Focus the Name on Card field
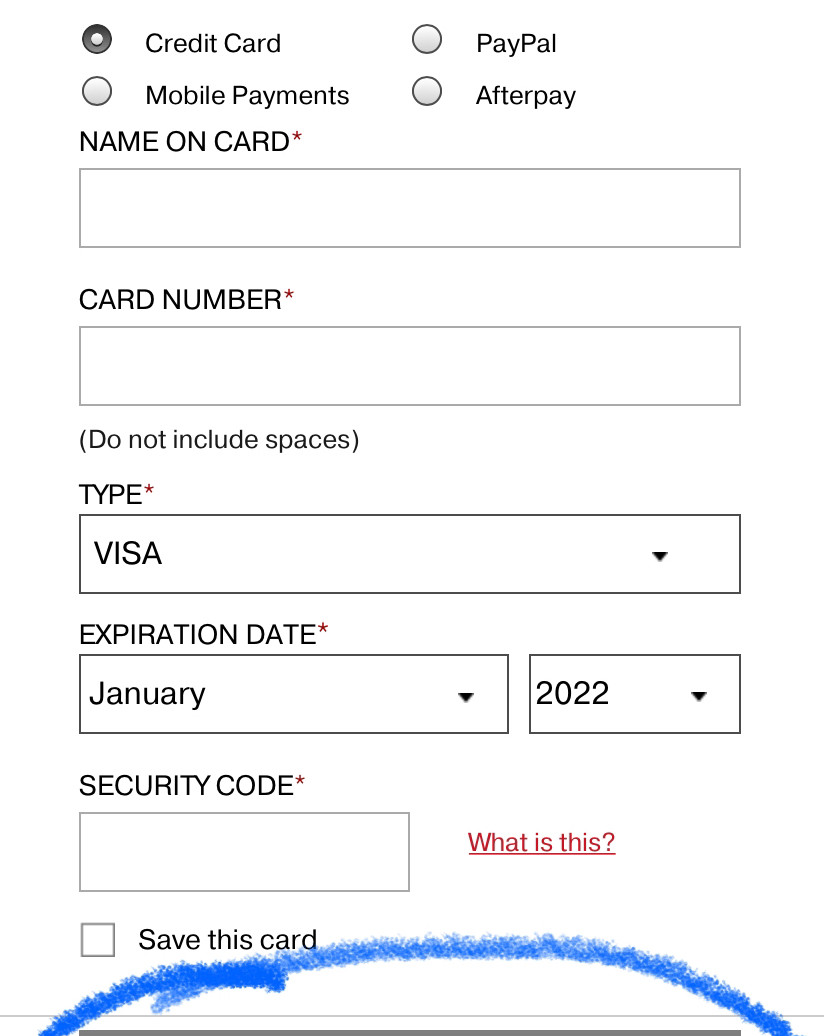 click(410, 208)
